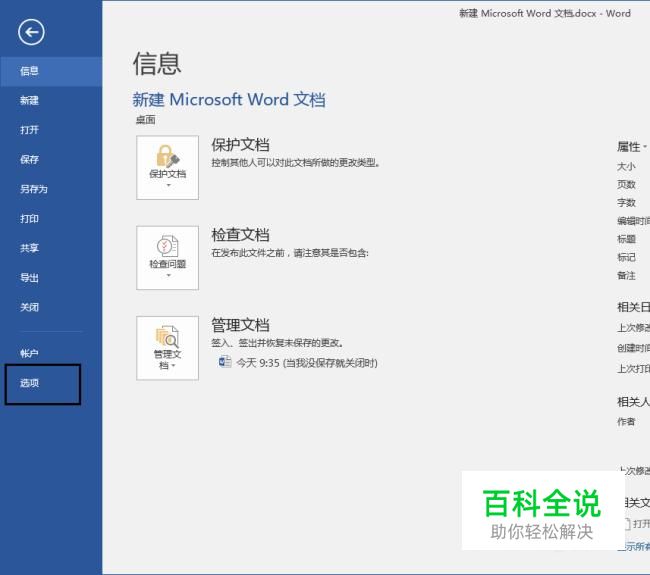The image size is (650, 575).
Task: Click Word file icon beside 今天 9:35
Action: click(x=225, y=362)
